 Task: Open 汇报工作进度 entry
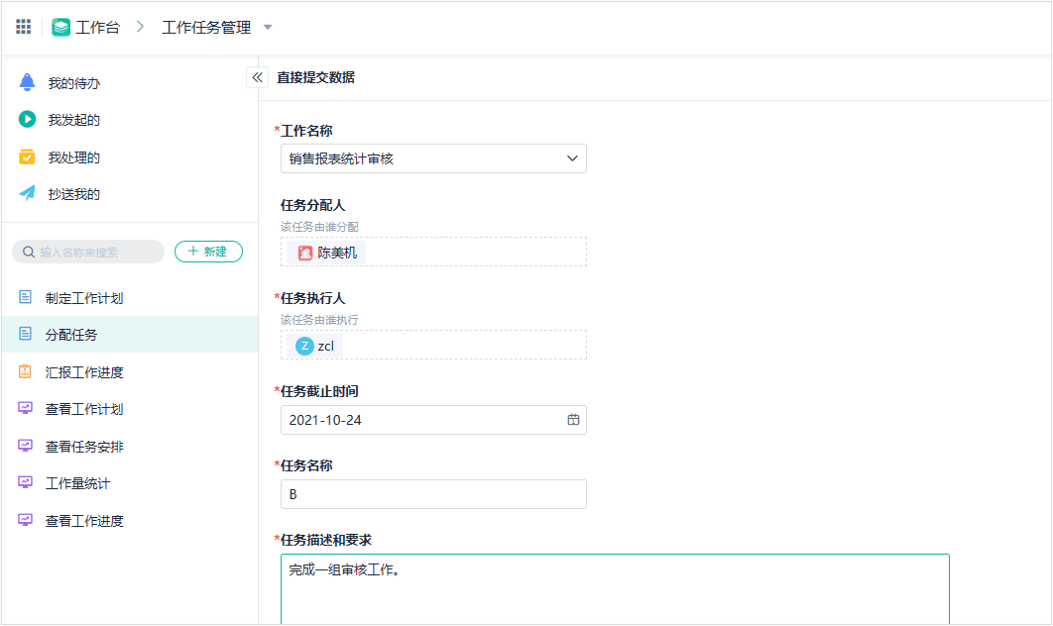(85, 372)
